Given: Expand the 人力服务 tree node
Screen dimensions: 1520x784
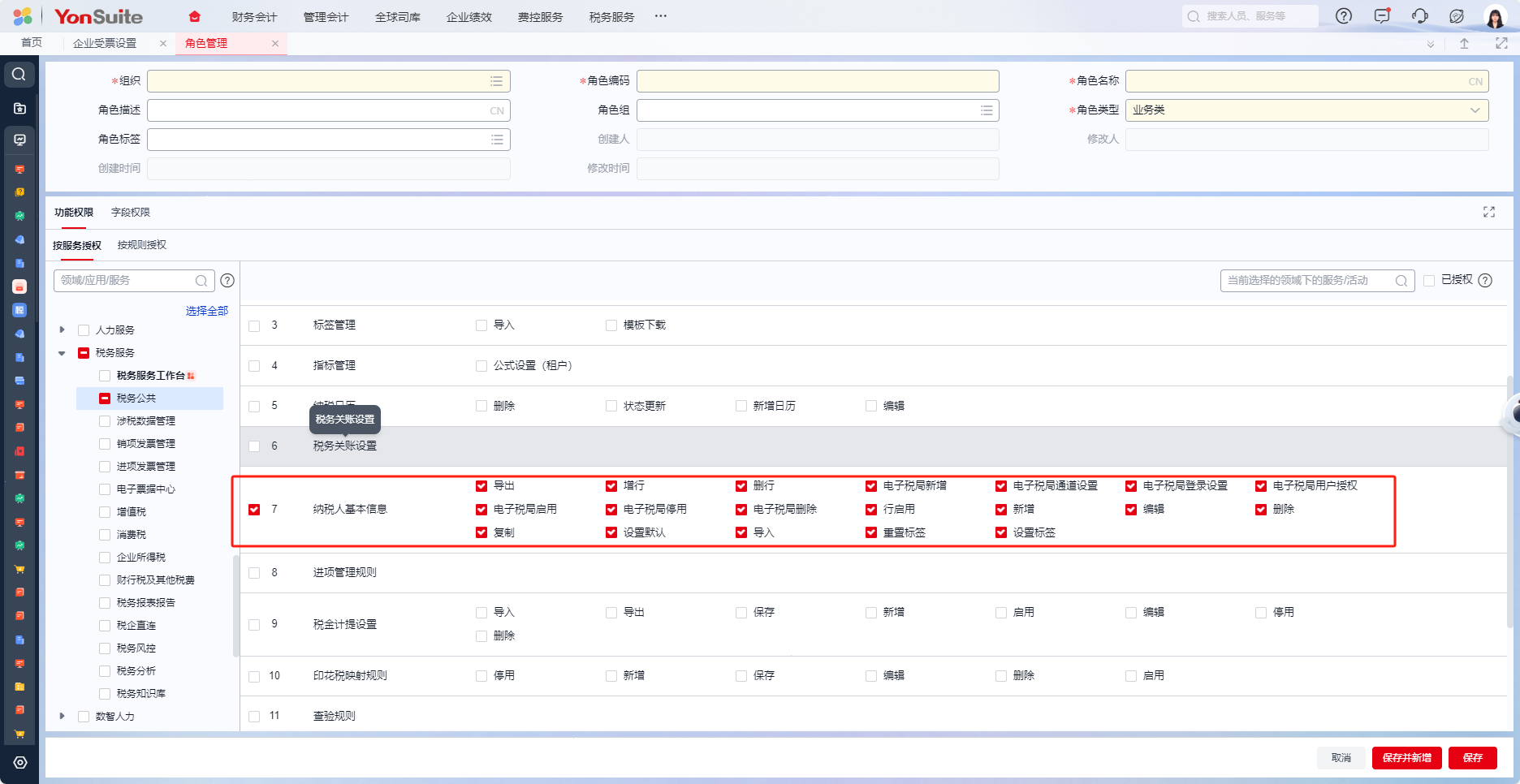Looking at the screenshot, I should 62,330.
